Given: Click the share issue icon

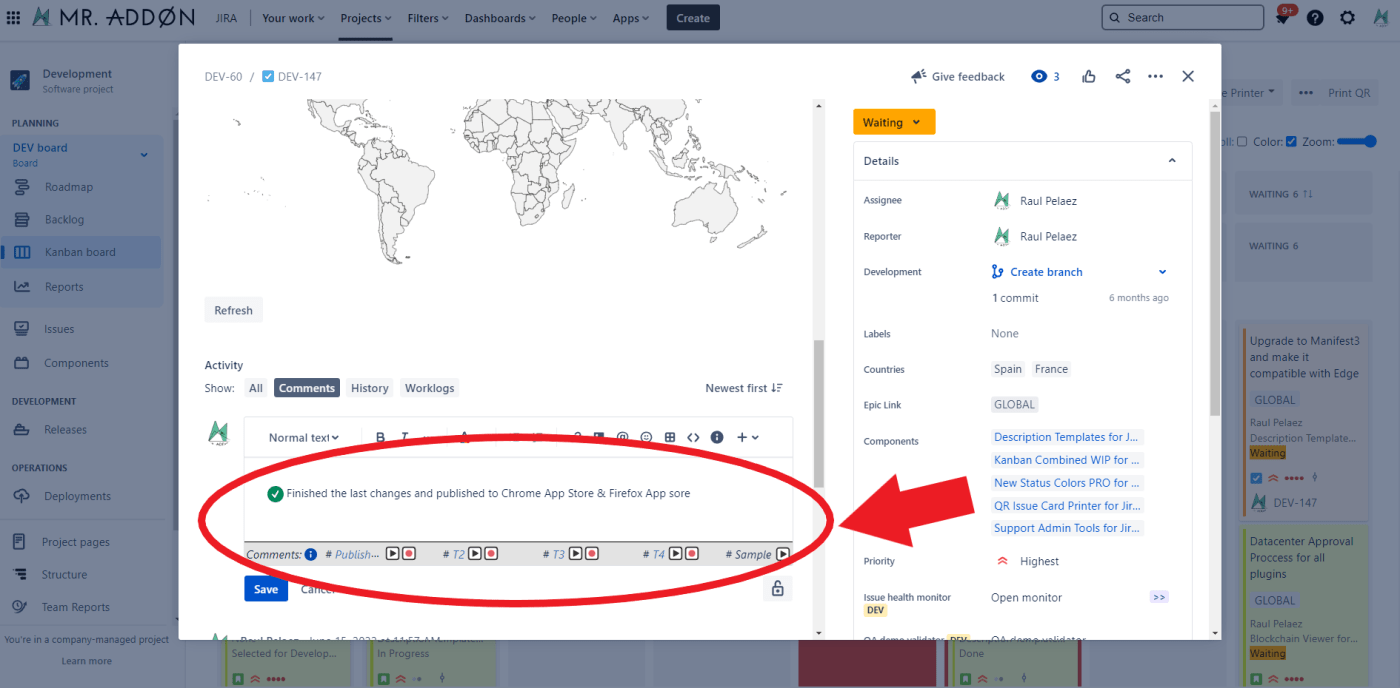Looking at the screenshot, I should 1122,76.
